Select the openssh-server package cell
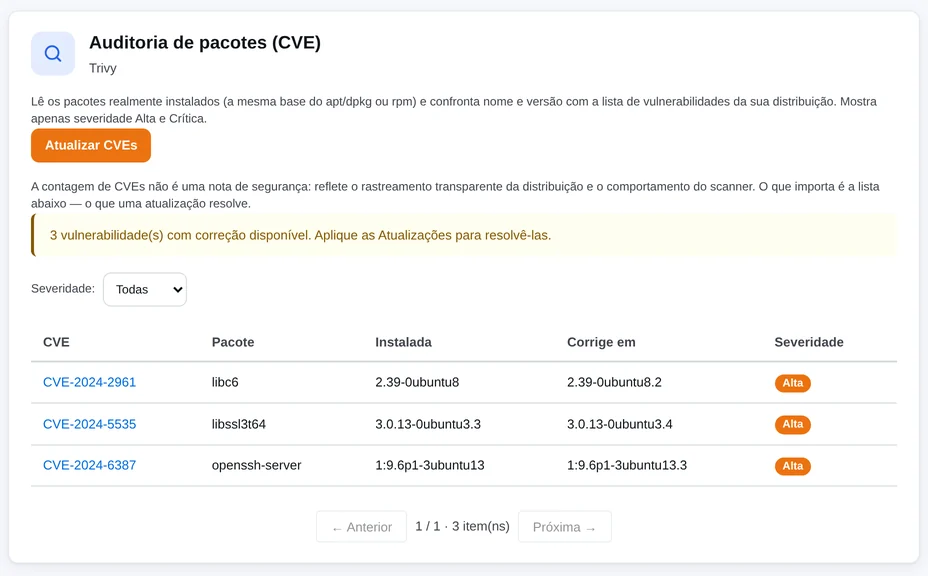This screenshot has width=928, height=576. (x=257, y=465)
